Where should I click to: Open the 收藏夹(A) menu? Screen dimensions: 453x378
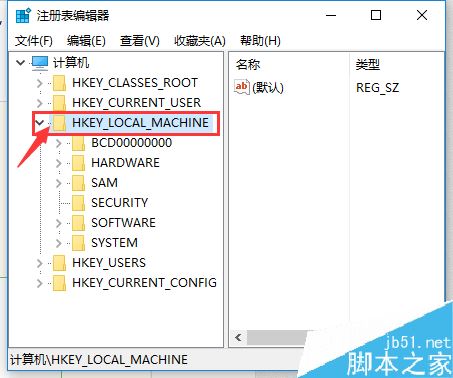point(200,41)
